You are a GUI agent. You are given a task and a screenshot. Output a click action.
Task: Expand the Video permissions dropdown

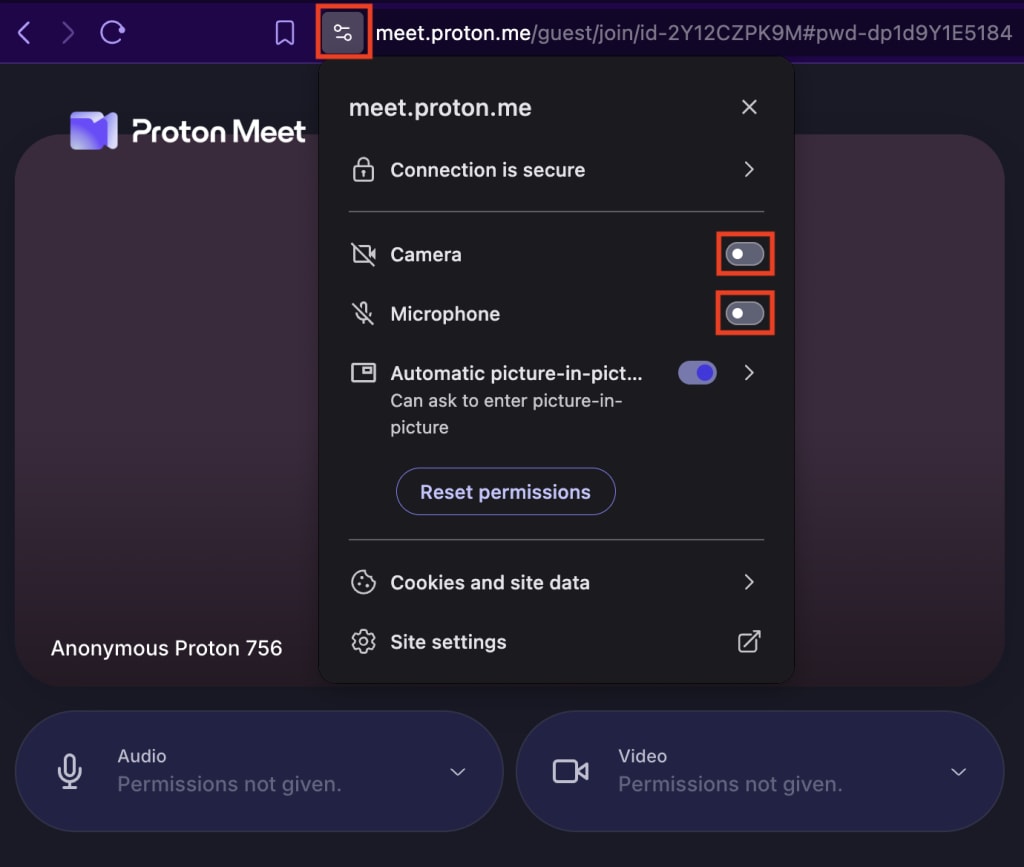pos(957,771)
